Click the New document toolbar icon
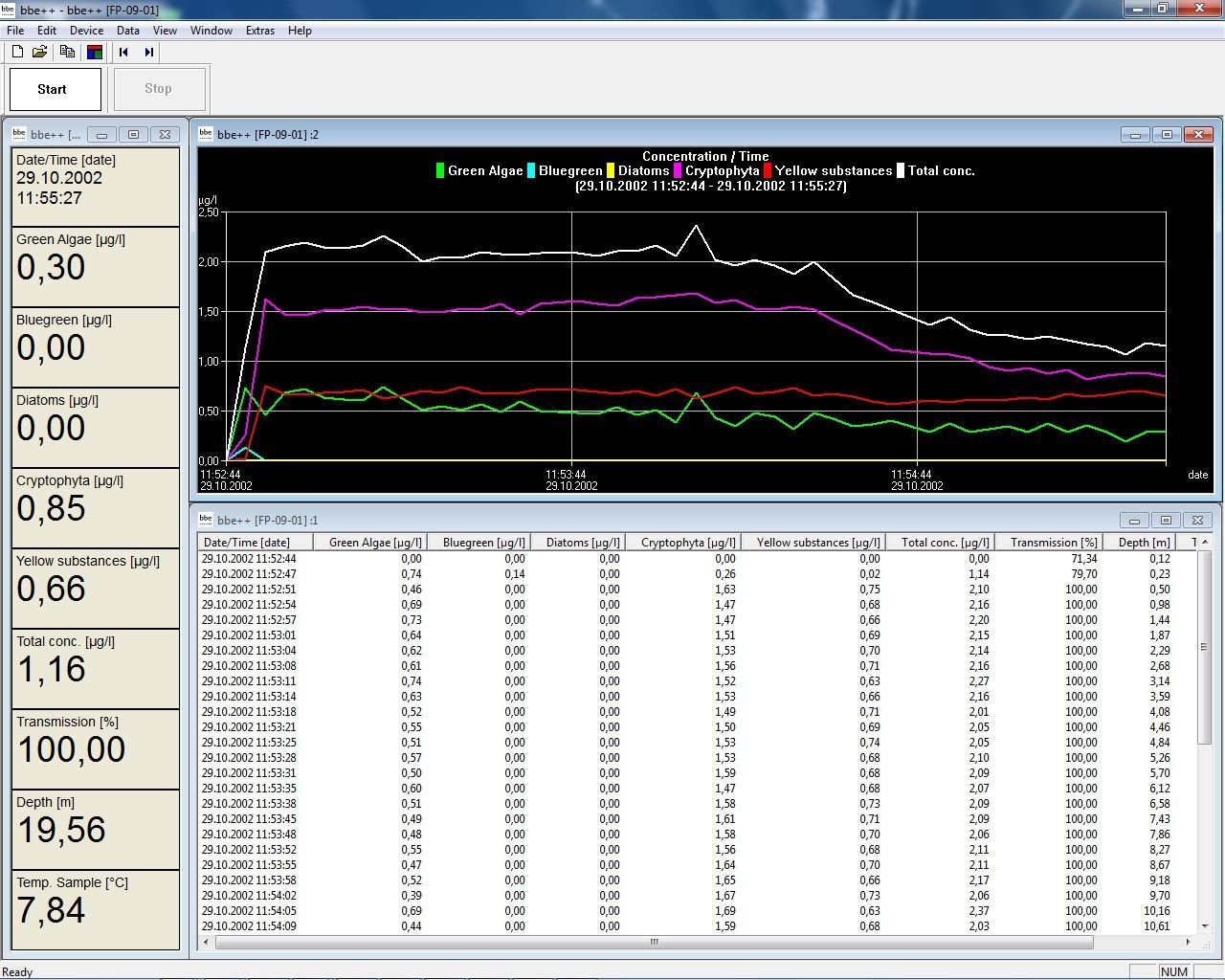This screenshot has width=1225, height=980. [17, 52]
